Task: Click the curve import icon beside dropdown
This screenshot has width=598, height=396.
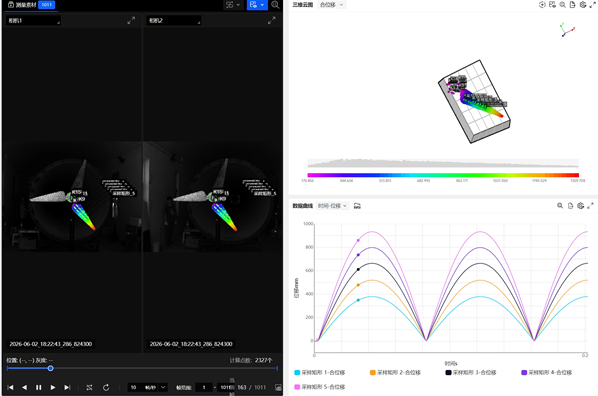Action: pos(357,206)
